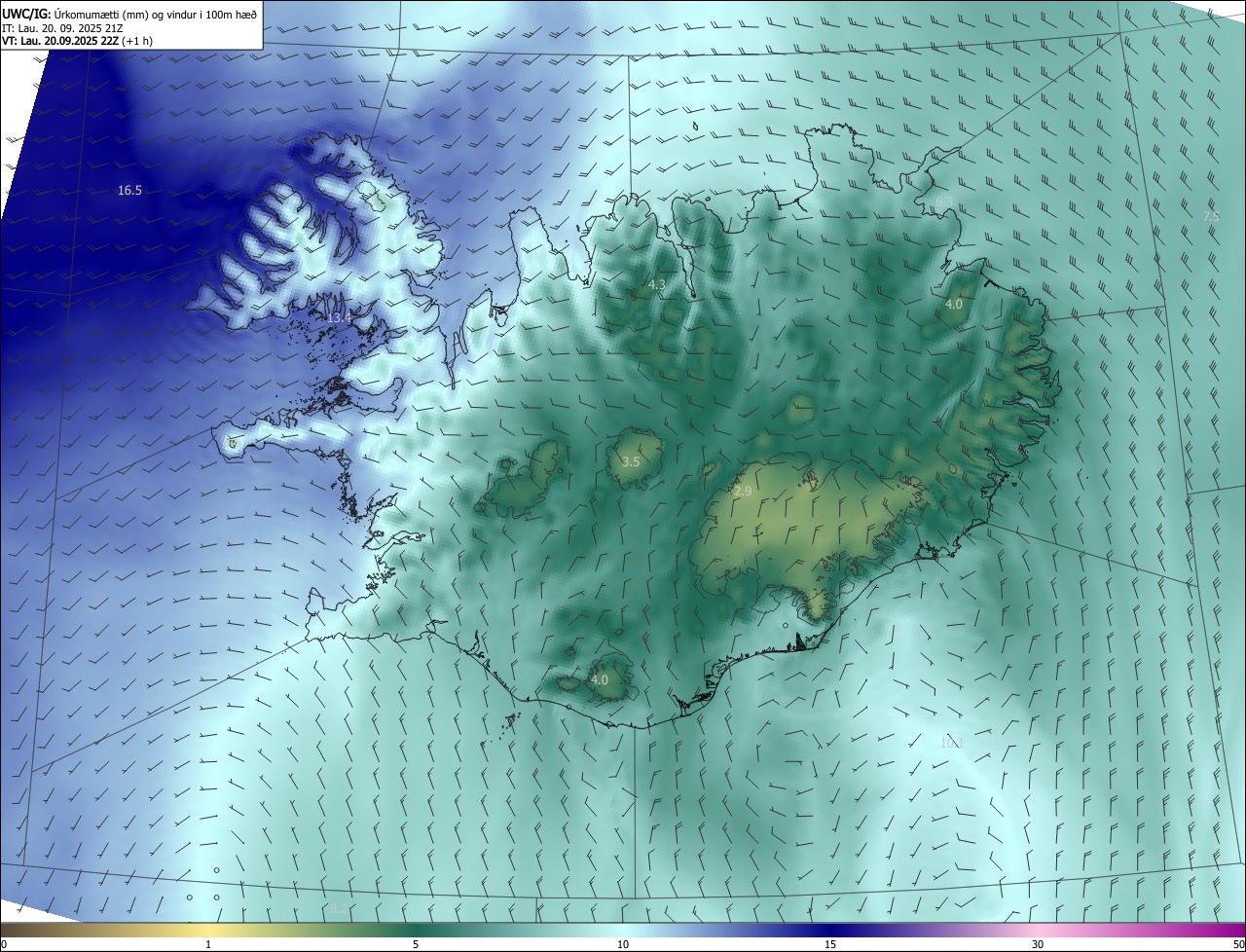Screen dimensions: 1246x952
Task: Click the 10.1 value label over the sea
Action: coord(951,743)
